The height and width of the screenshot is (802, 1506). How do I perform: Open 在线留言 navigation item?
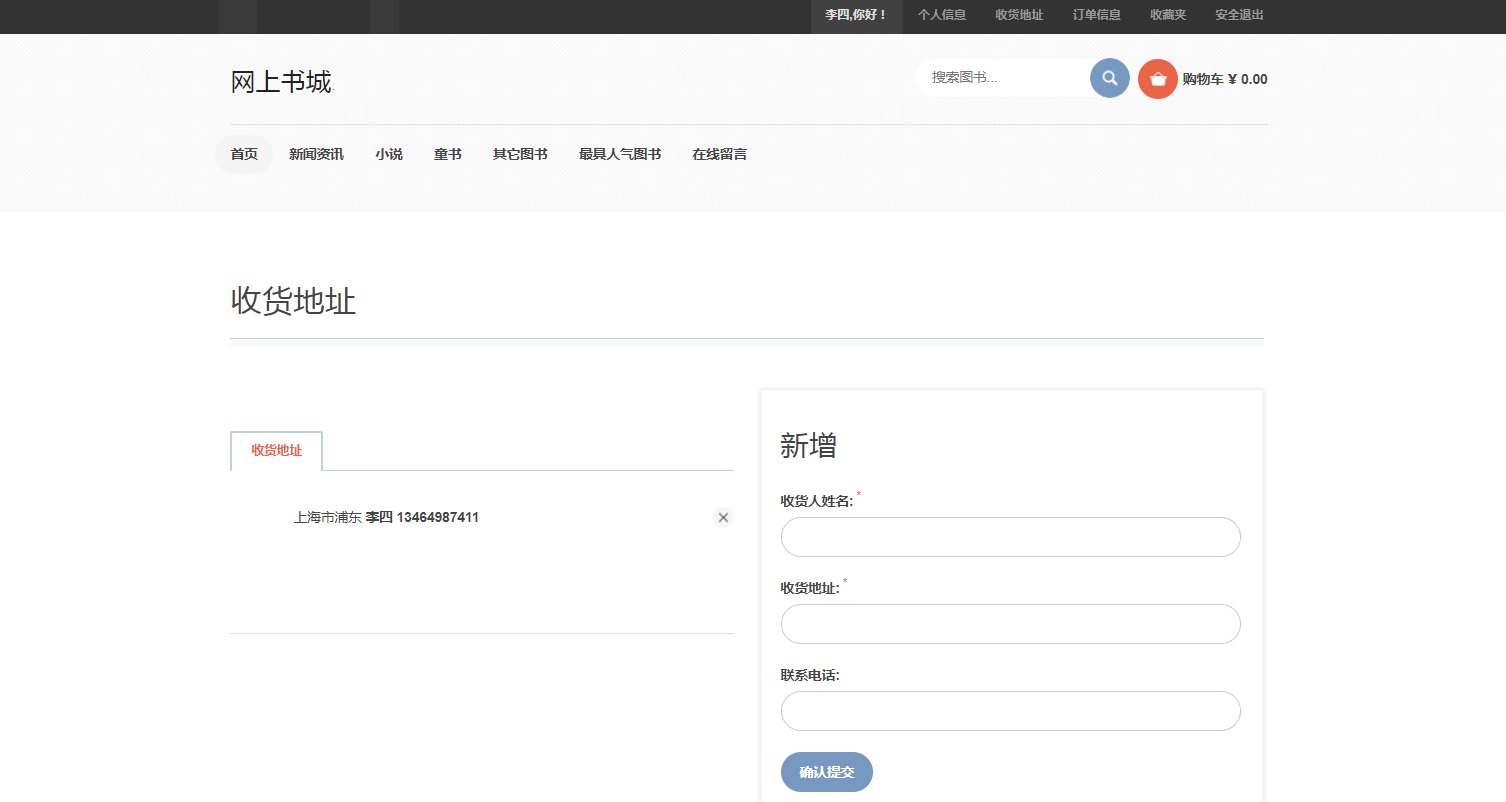tap(719, 154)
